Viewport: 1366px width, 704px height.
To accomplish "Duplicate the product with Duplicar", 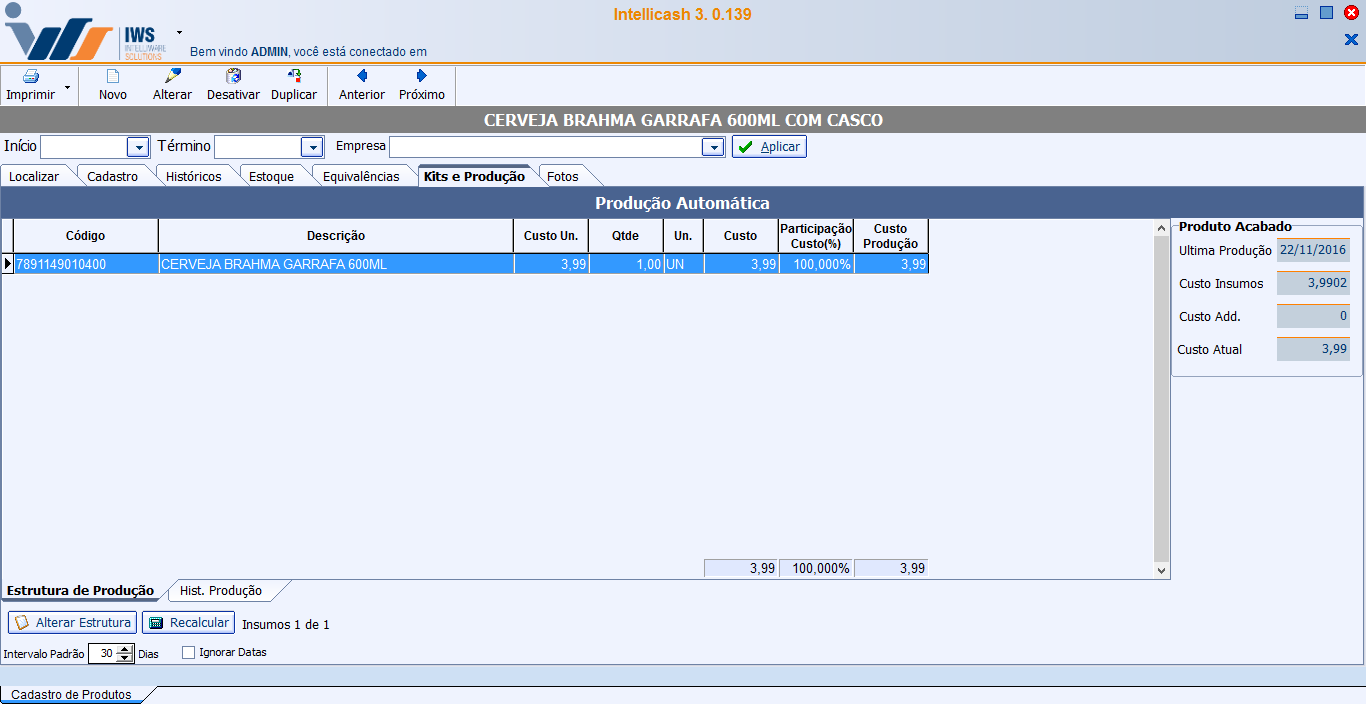I will (294, 85).
